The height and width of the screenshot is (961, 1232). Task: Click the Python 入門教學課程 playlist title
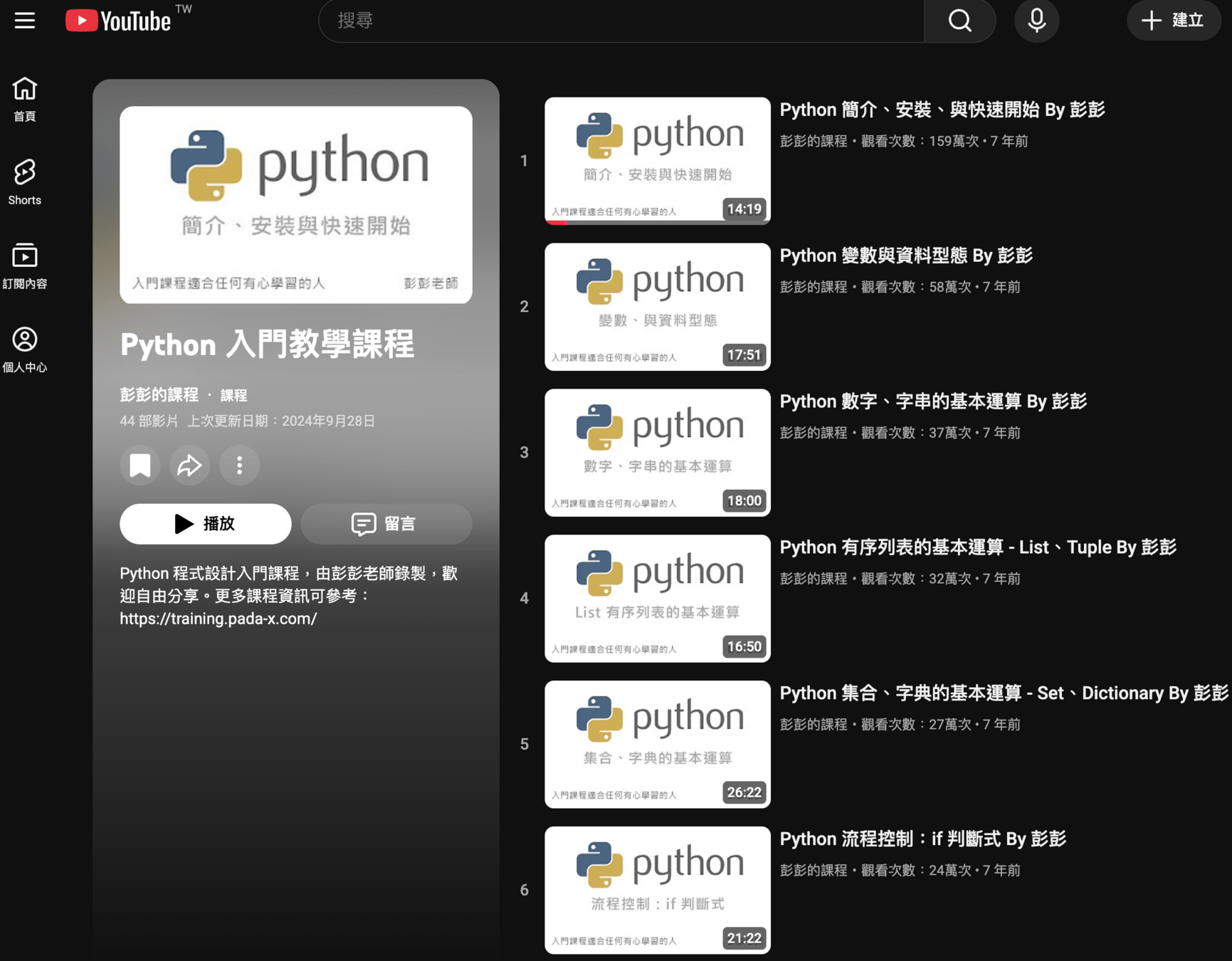pos(267,345)
